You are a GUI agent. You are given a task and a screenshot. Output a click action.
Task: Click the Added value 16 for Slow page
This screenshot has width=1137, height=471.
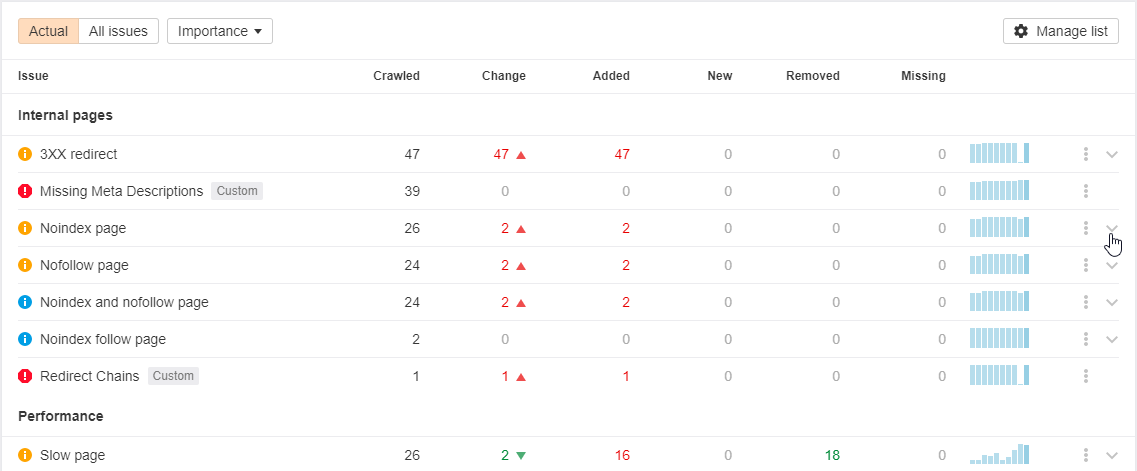pyautogui.click(x=622, y=456)
